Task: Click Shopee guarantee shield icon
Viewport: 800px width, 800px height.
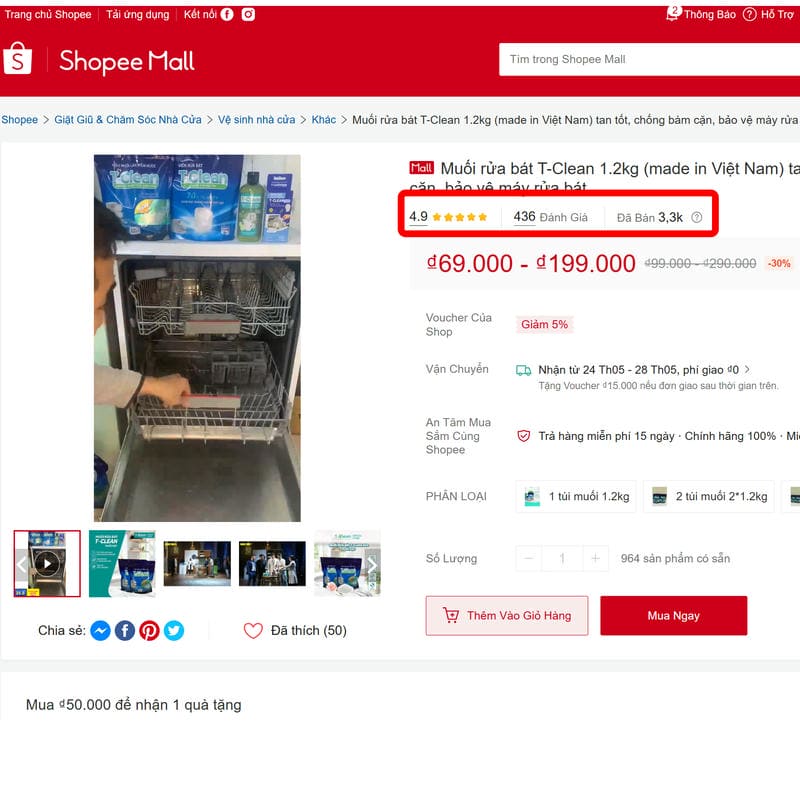Action: tap(523, 436)
